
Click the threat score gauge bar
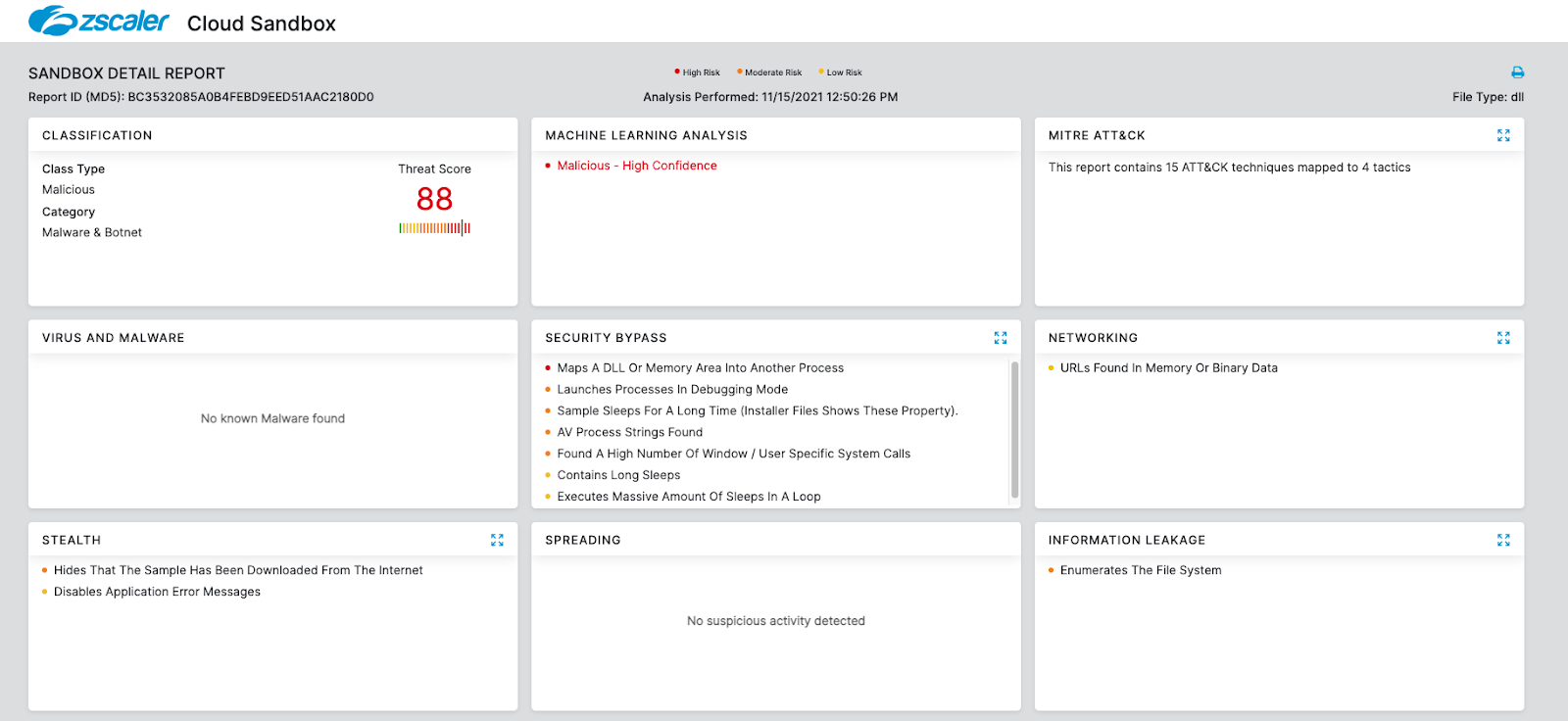[434, 228]
